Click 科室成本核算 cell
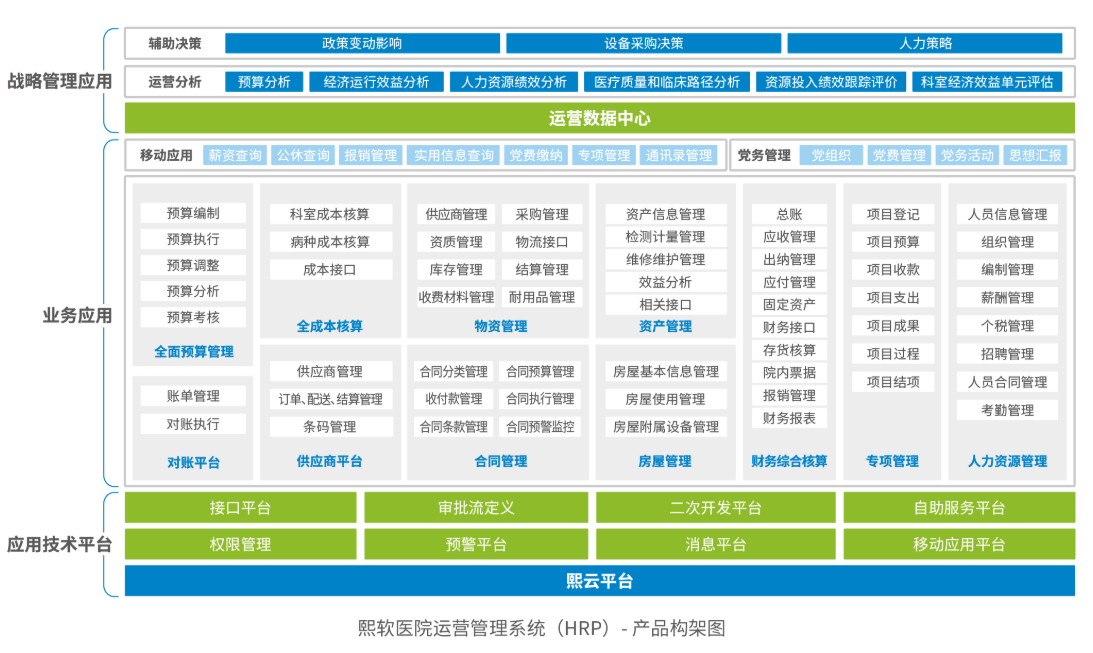1093x653 pixels. (x=330, y=214)
